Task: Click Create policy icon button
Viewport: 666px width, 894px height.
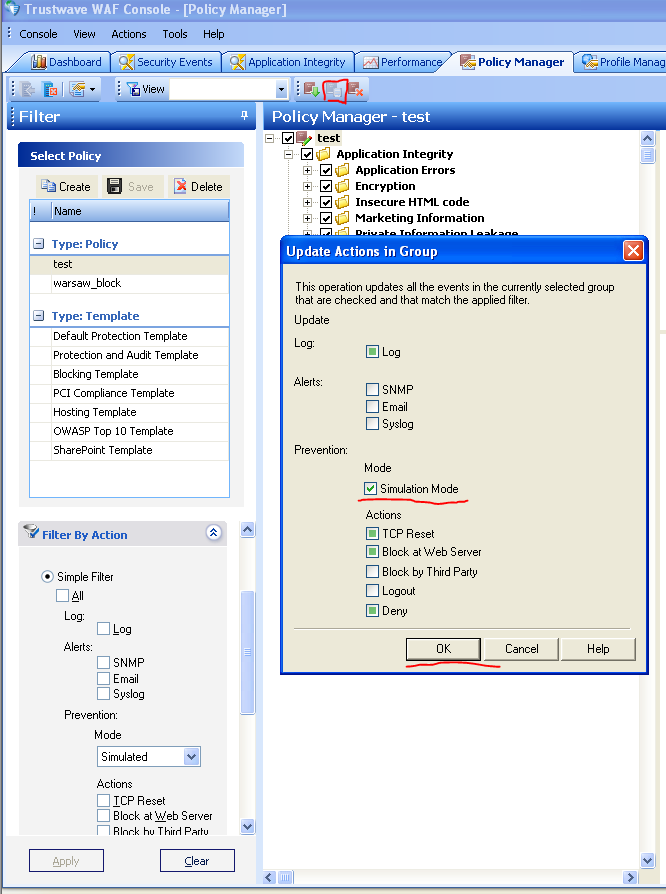Action: [x=66, y=186]
